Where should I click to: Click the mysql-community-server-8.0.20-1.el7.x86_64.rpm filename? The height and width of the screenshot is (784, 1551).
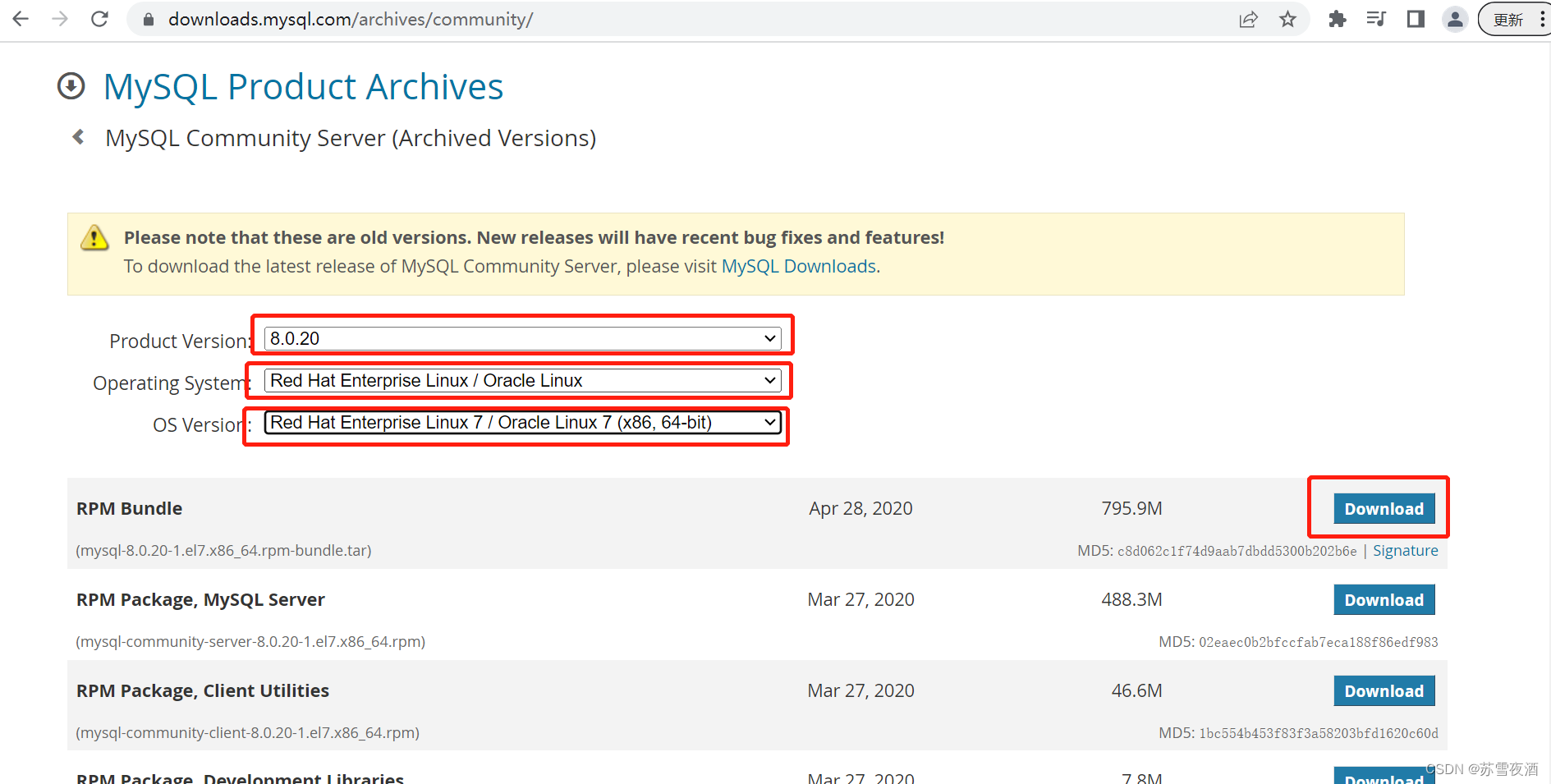coord(250,642)
